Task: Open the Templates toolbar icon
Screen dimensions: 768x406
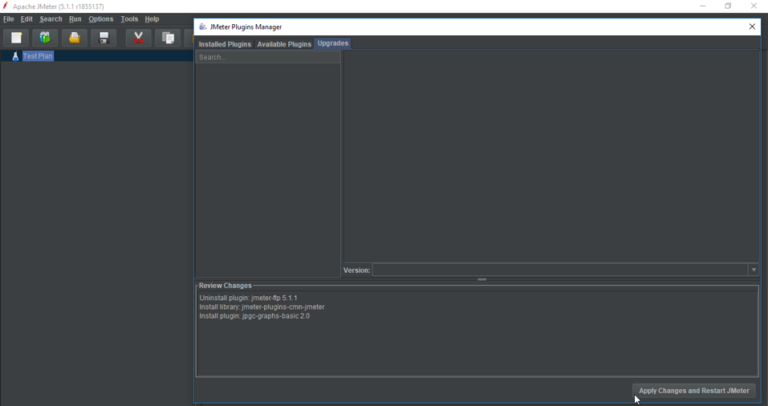Action: pyautogui.click(x=45, y=38)
